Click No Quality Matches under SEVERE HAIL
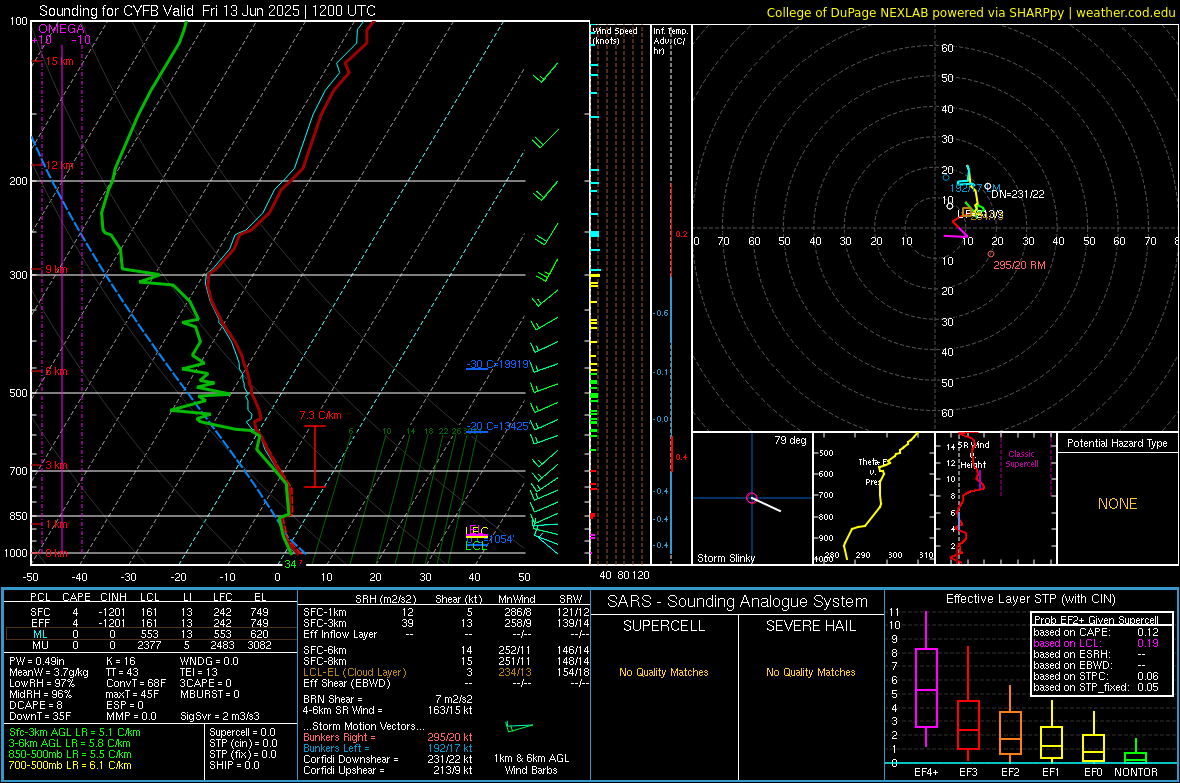This screenshot has height=783, width=1180. (810, 672)
